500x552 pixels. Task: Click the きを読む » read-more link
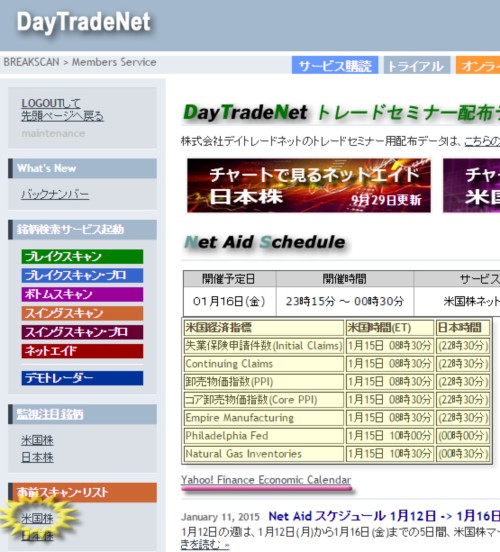(205, 545)
